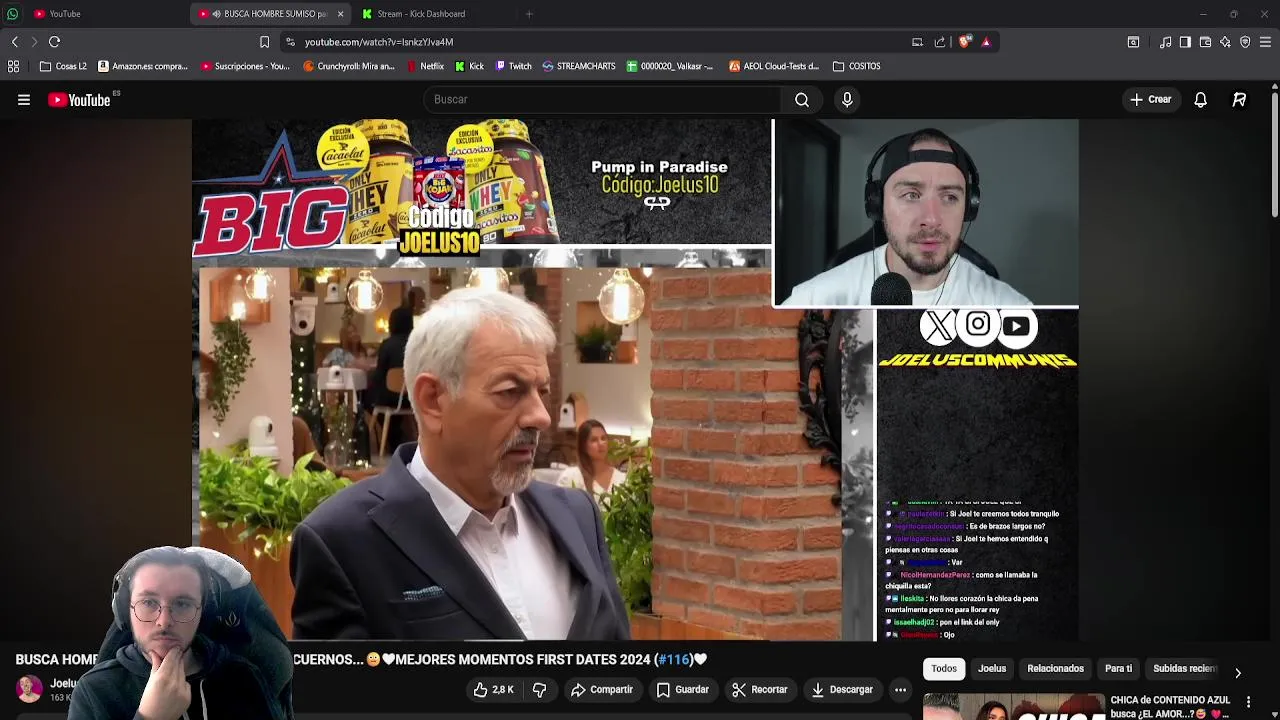Open the account avatar menu
This screenshot has height=720, width=1280.
[1239, 100]
